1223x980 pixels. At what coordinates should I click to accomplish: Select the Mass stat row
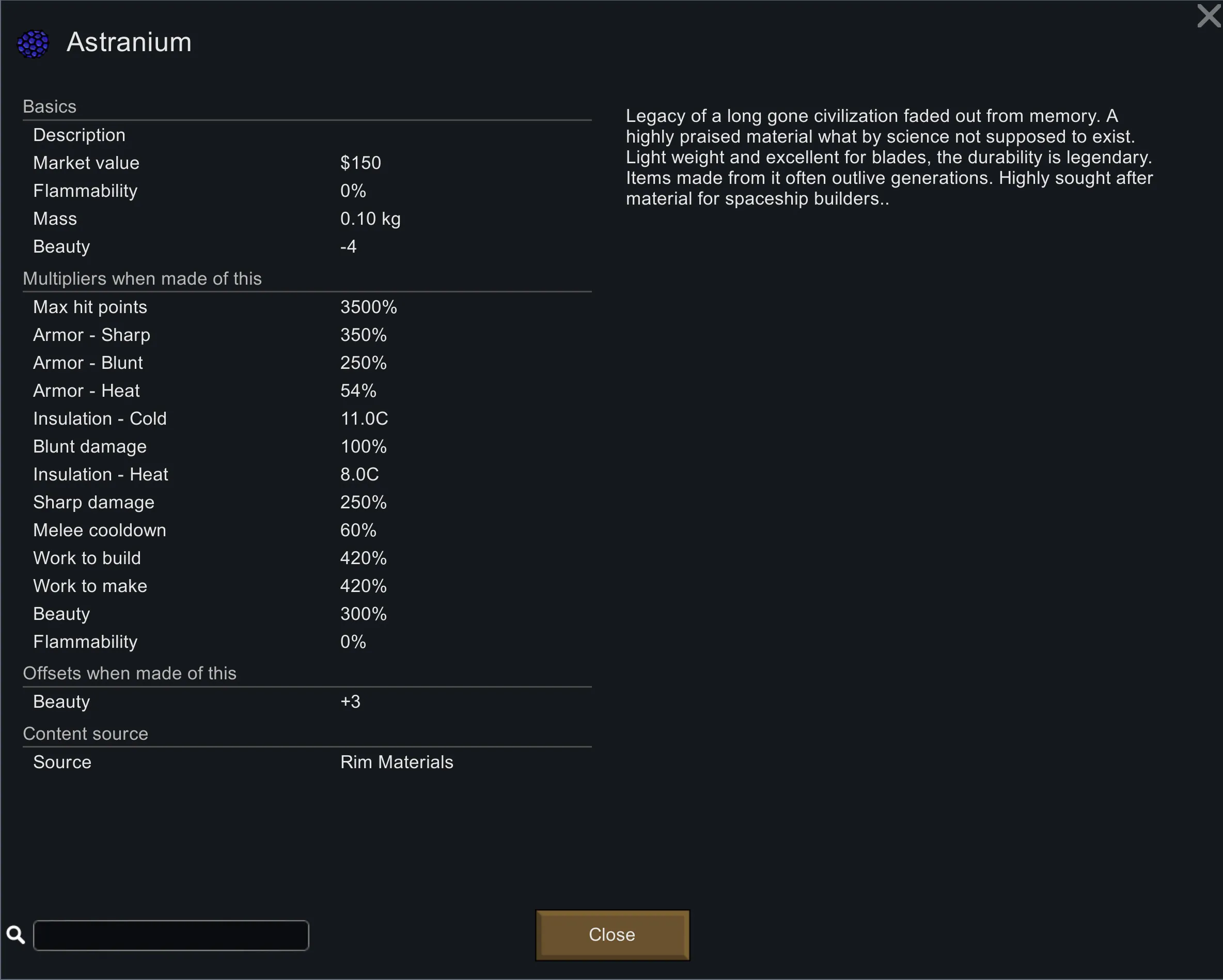pos(306,219)
